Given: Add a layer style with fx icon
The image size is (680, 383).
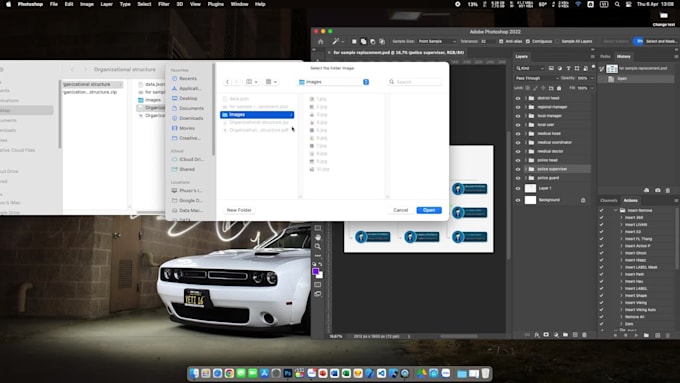Looking at the screenshot, I should click(537, 335).
